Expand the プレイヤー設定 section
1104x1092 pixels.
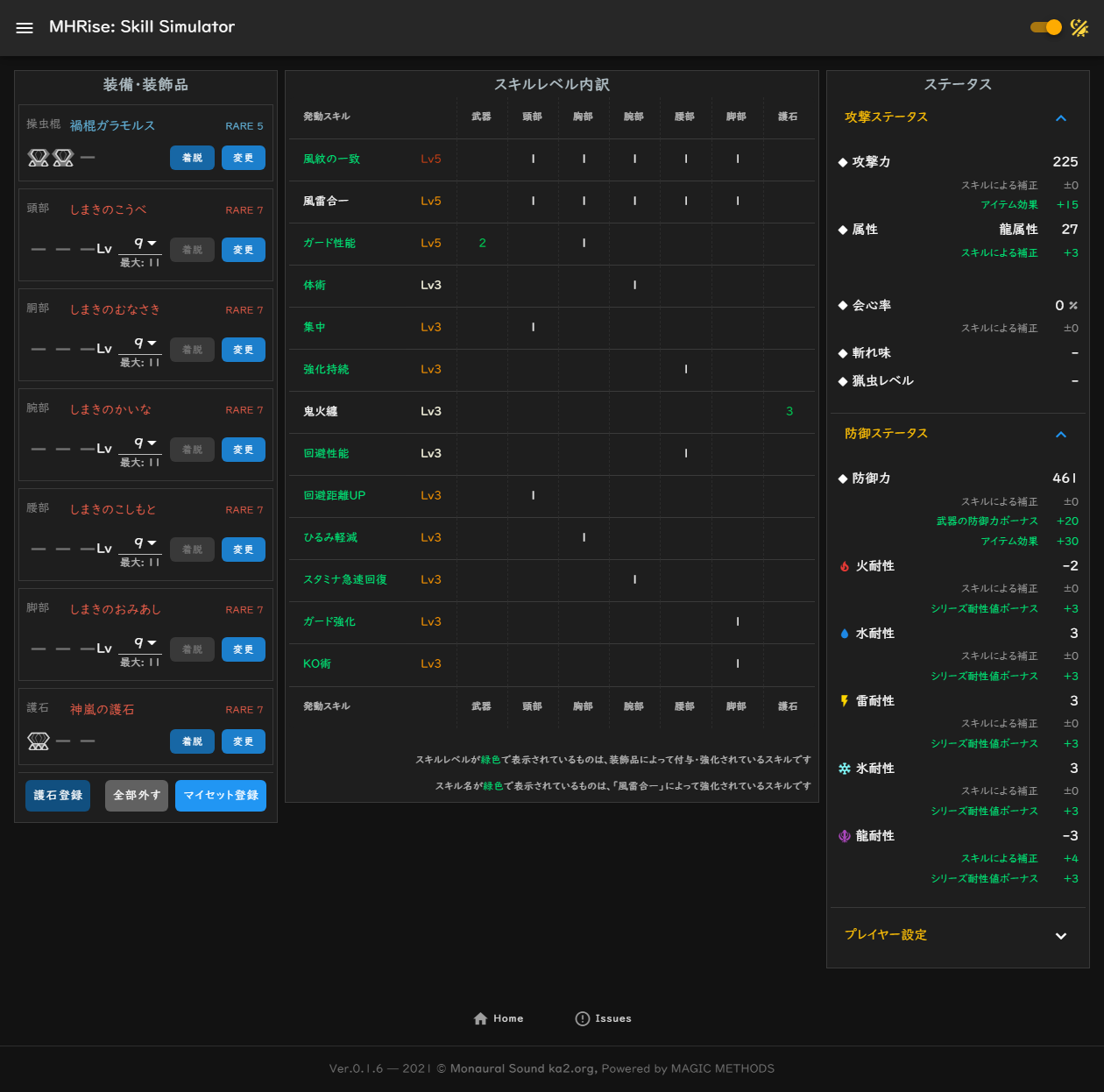(x=1061, y=935)
